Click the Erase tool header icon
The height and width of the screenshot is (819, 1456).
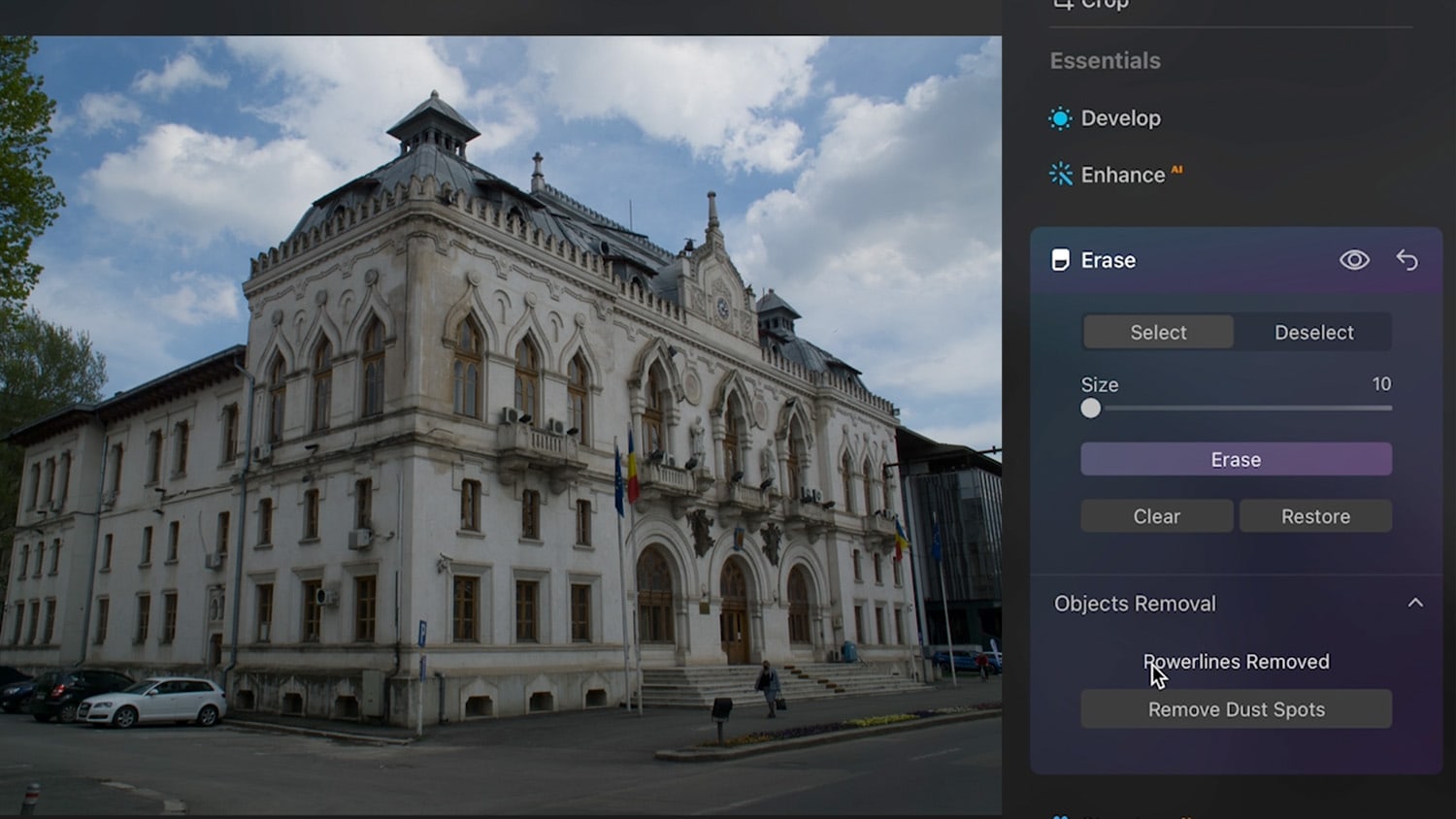[x=1061, y=260]
